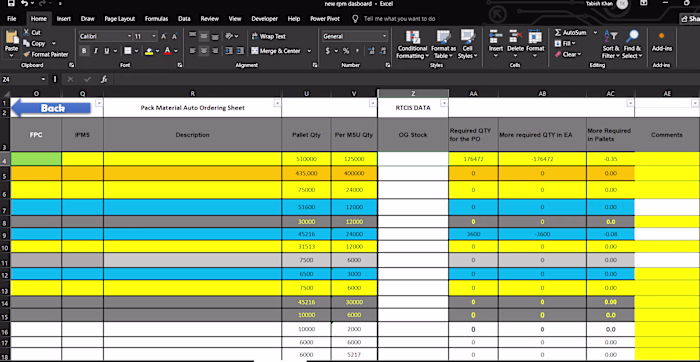Open Sort & Filter menu
Viewport: 700px width, 362px height.
pos(611,45)
